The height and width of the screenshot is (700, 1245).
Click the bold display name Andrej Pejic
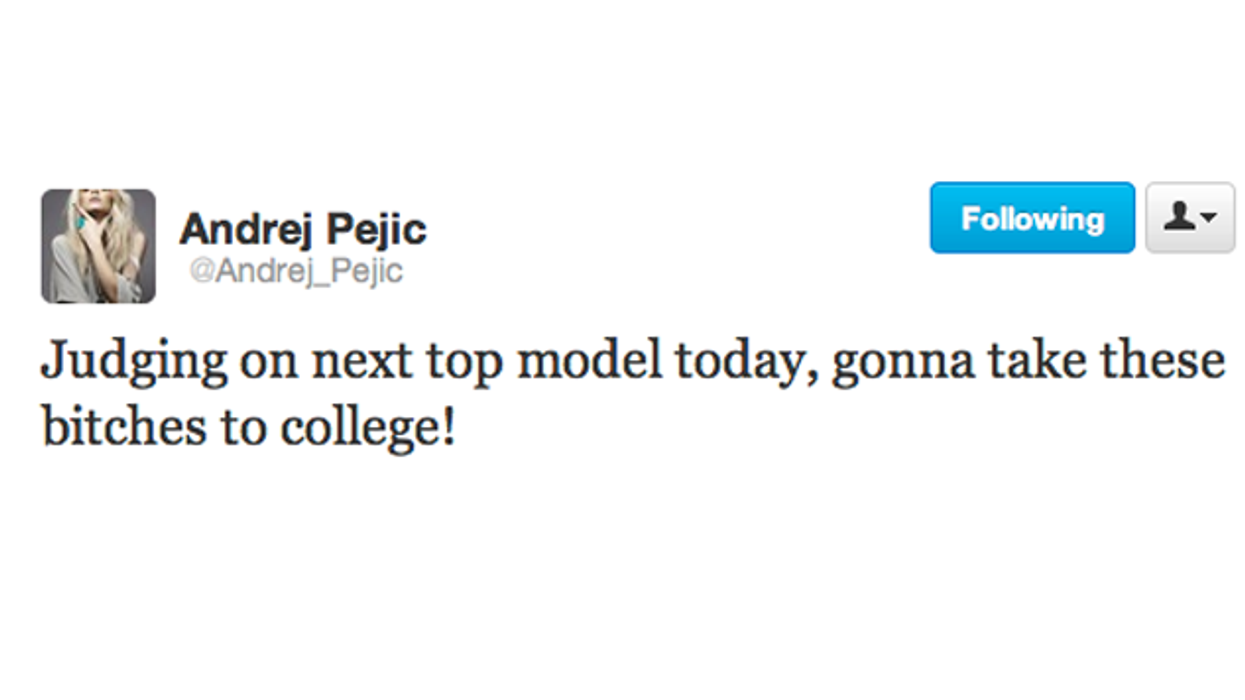(x=301, y=229)
